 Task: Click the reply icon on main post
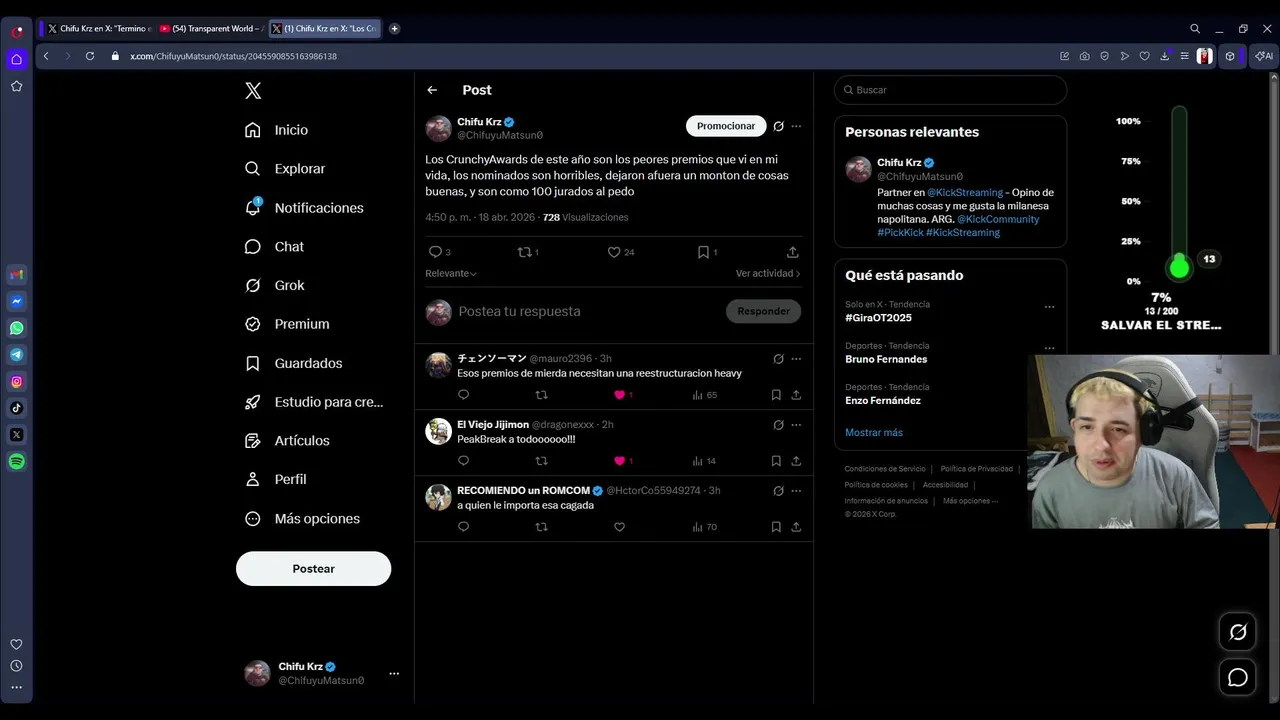click(x=435, y=252)
